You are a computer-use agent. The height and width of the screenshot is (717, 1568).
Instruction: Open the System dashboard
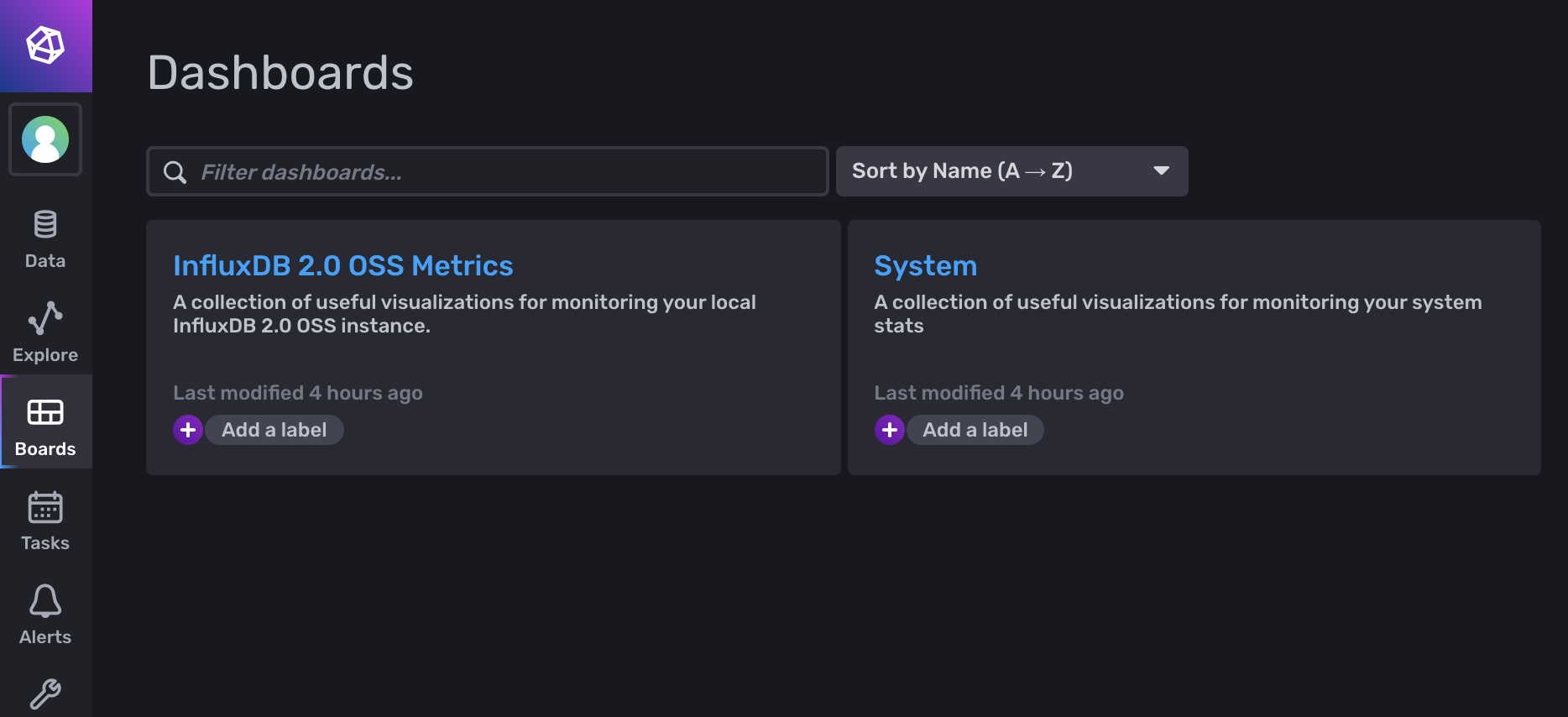pyautogui.click(x=926, y=266)
